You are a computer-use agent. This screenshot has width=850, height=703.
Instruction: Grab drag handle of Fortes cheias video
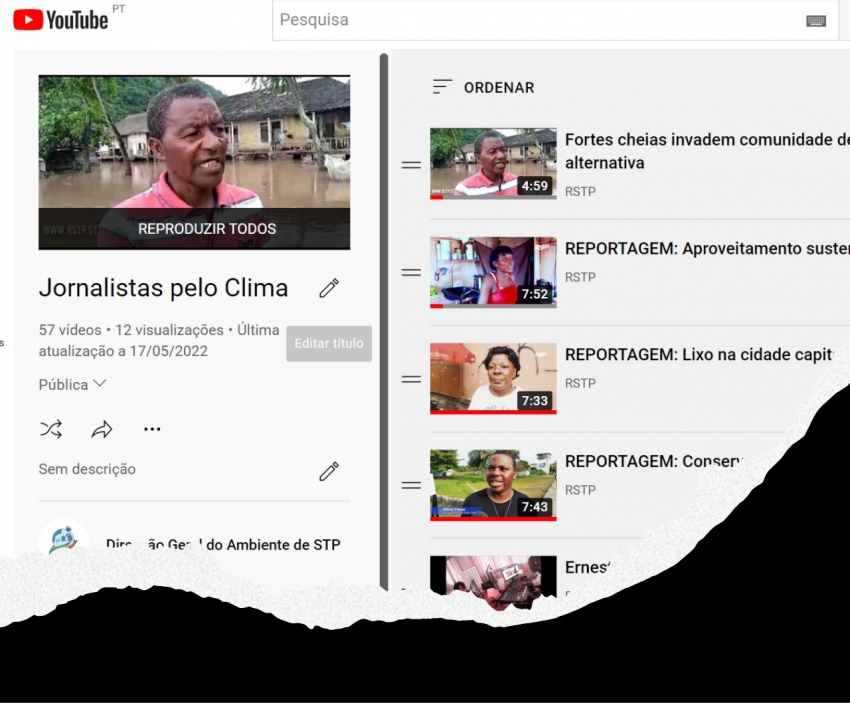[411, 165]
